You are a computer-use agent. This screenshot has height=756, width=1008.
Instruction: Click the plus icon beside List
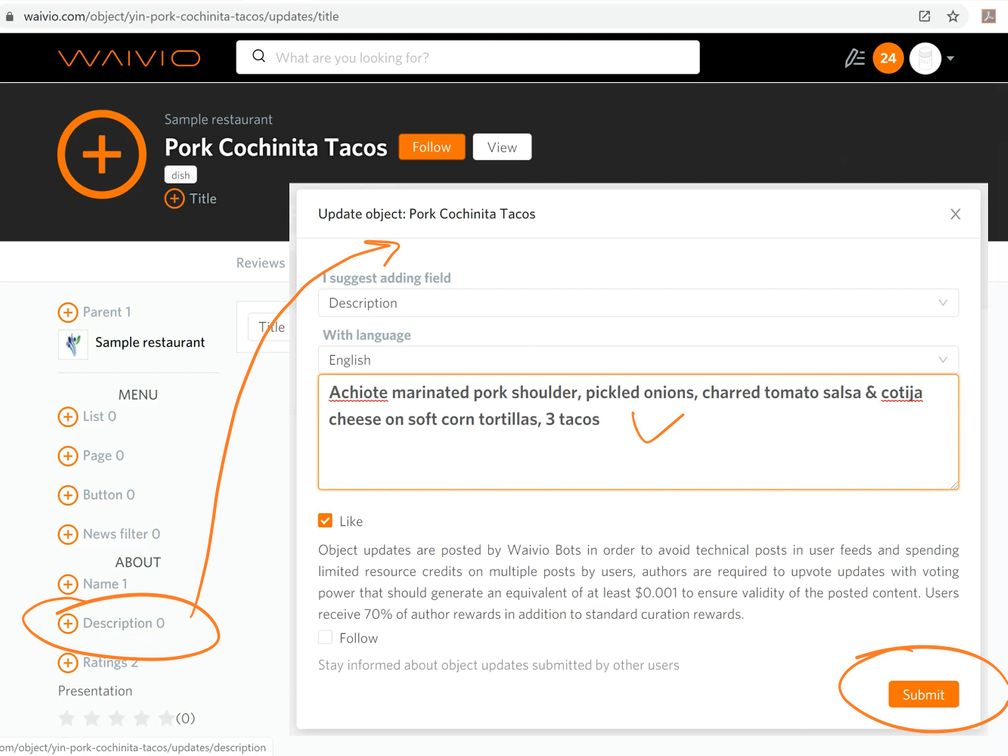(x=67, y=416)
